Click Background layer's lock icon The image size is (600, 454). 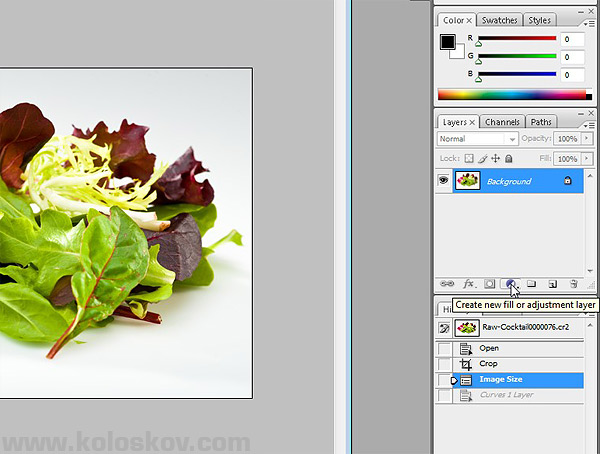click(567, 180)
